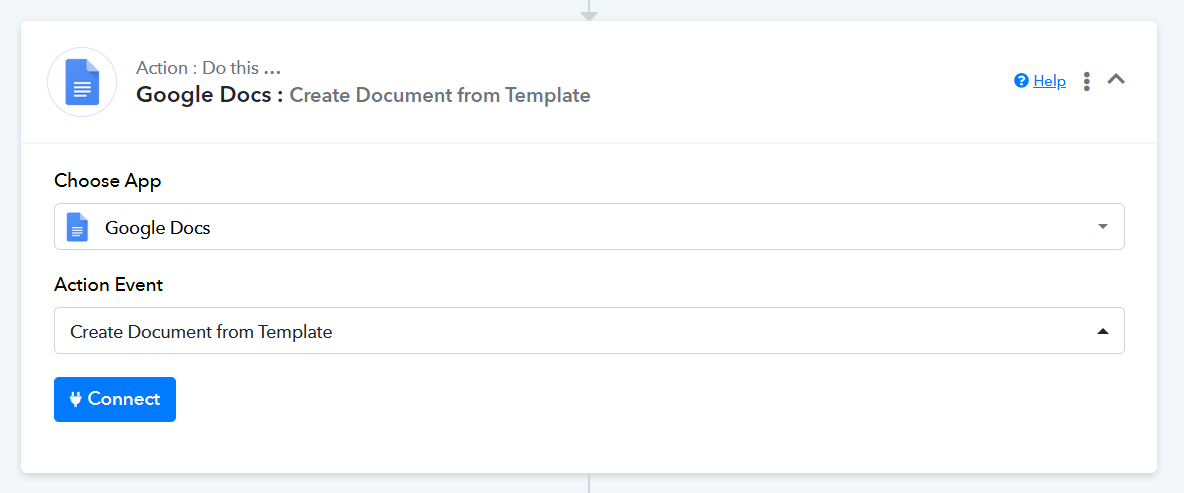This screenshot has width=1184, height=493.
Task: Expand the Choose App dropdown arrow
Action: click(1103, 227)
